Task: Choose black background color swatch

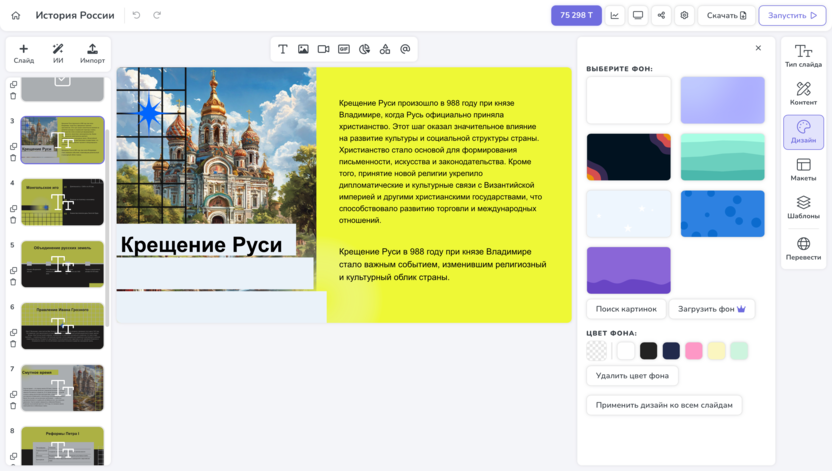Action: [648, 351]
